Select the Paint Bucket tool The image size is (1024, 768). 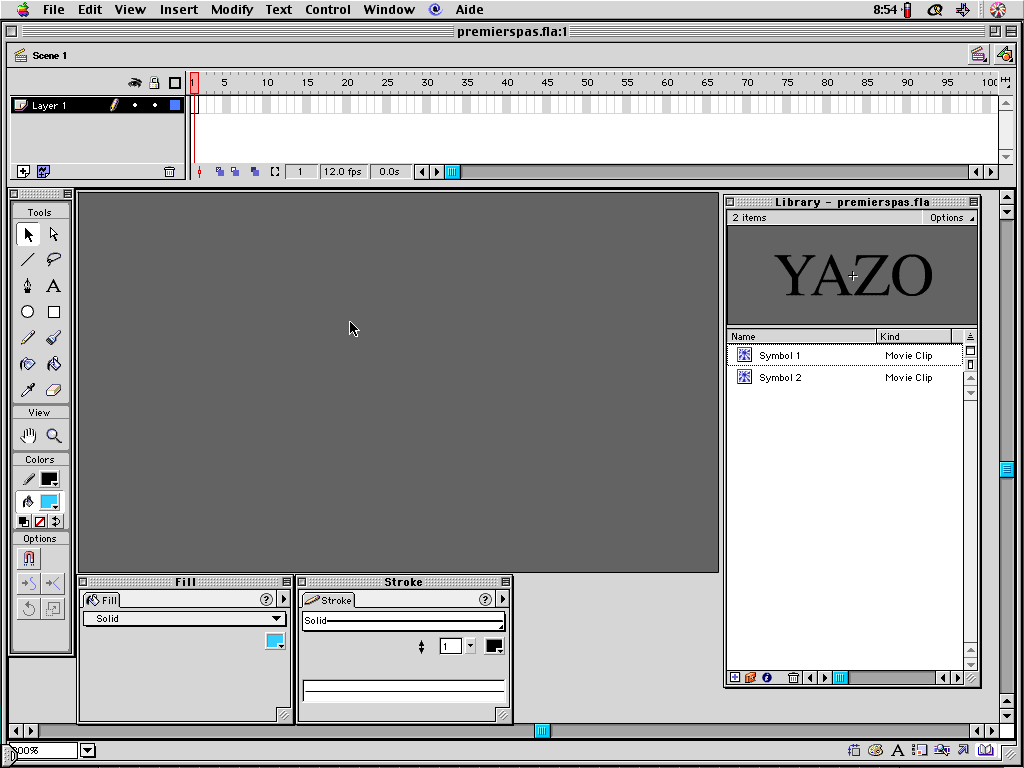tap(54, 364)
